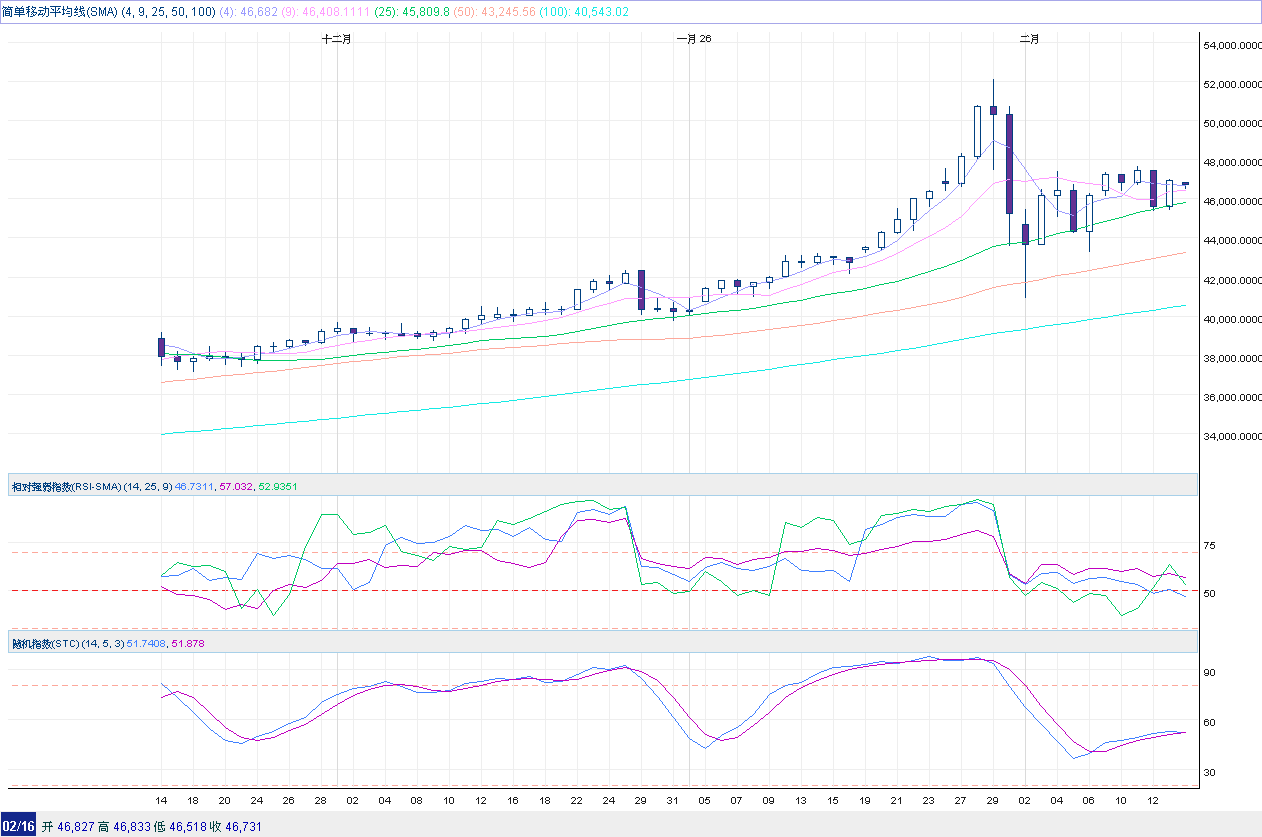1262x837 pixels.
Task: Click the 二月 month marker
Action: pyautogui.click(x=1028, y=39)
